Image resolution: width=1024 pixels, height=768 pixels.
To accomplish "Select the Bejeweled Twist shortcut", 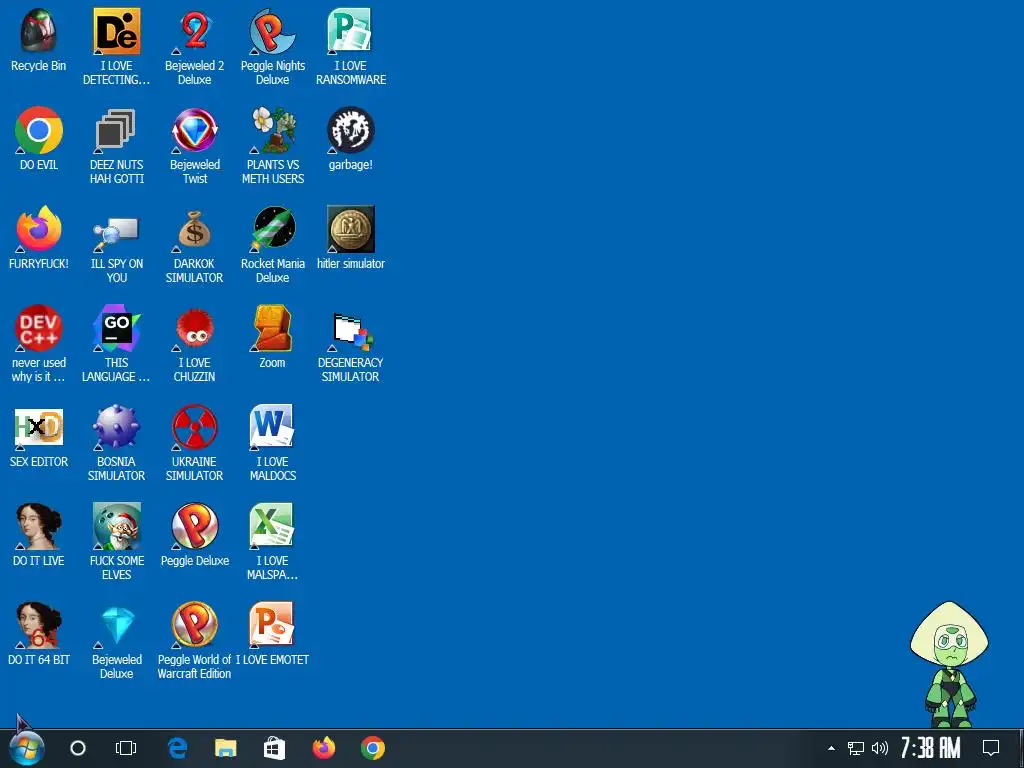I will pos(195,131).
